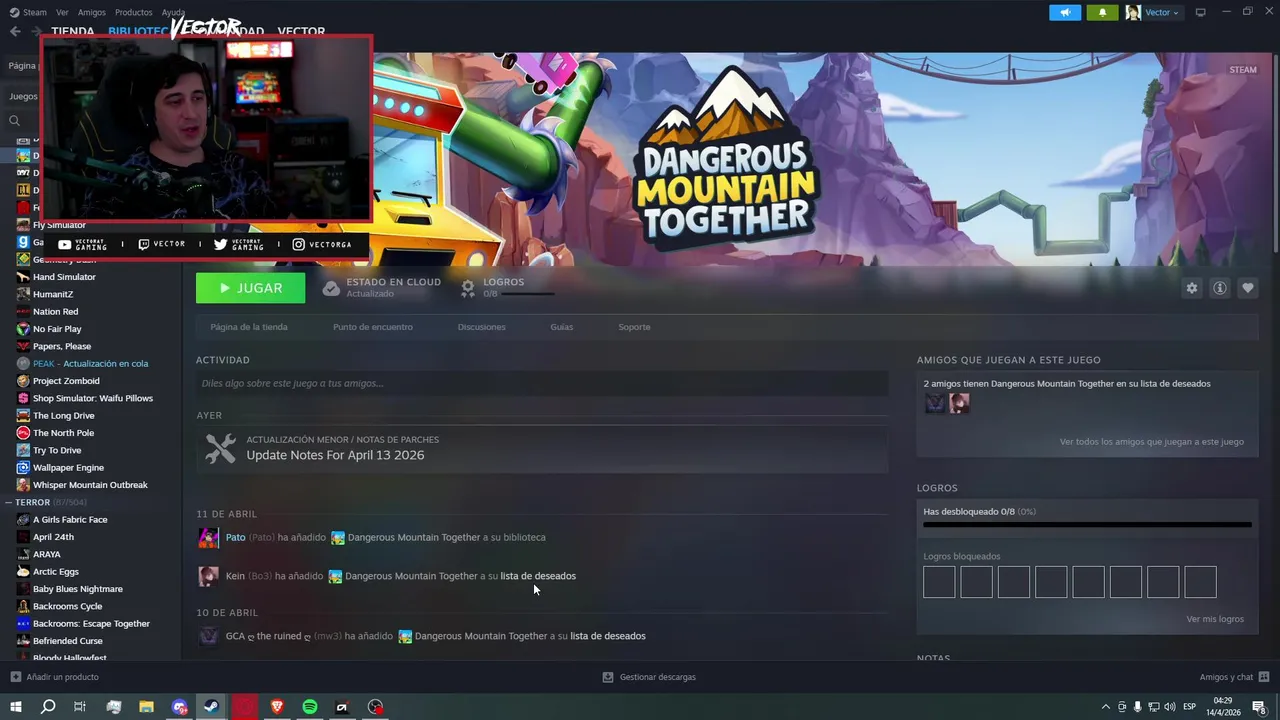The image size is (1280, 720).
Task: Select No Fair Play game
Action: coord(57,329)
